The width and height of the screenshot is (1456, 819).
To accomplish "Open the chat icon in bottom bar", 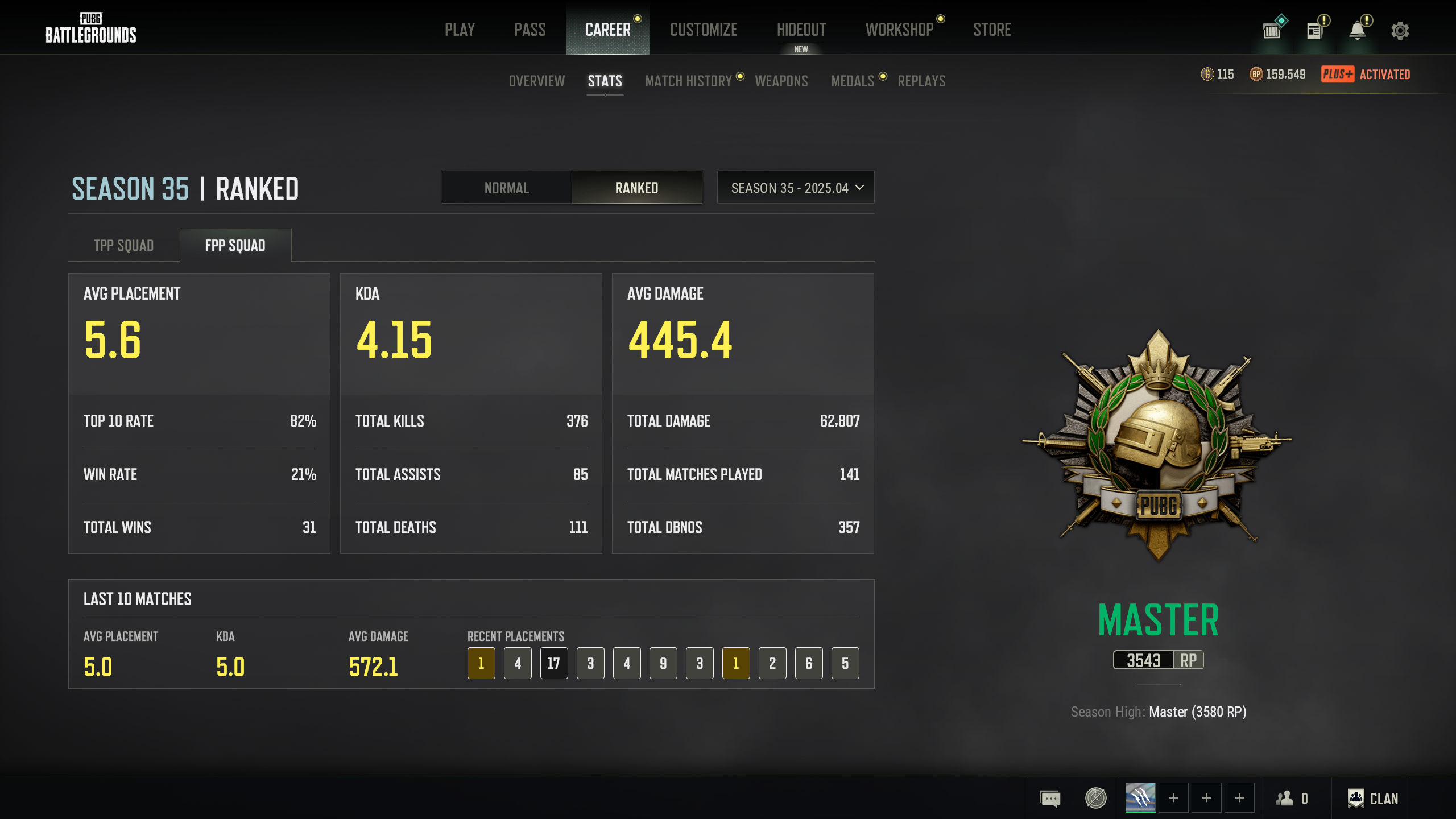I will click(x=1050, y=798).
